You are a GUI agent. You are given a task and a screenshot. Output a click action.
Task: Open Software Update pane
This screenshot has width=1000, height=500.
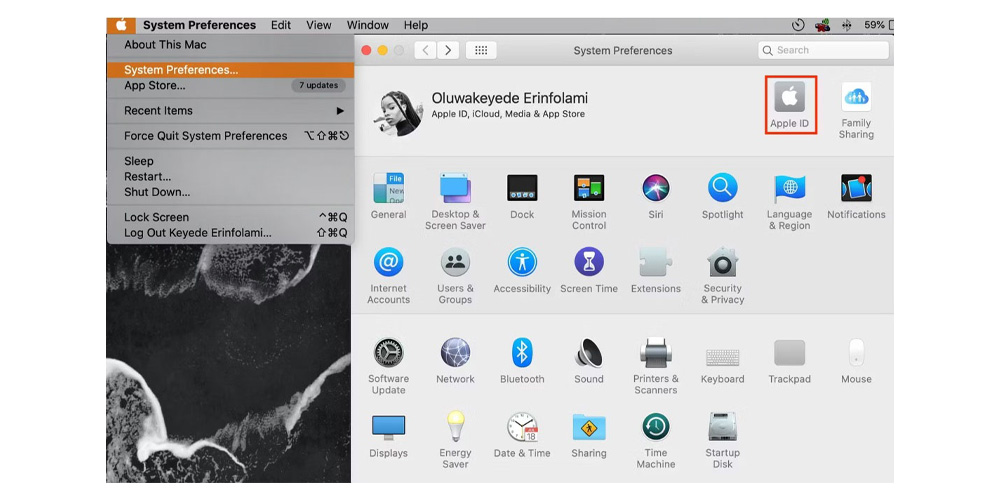tap(388, 366)
